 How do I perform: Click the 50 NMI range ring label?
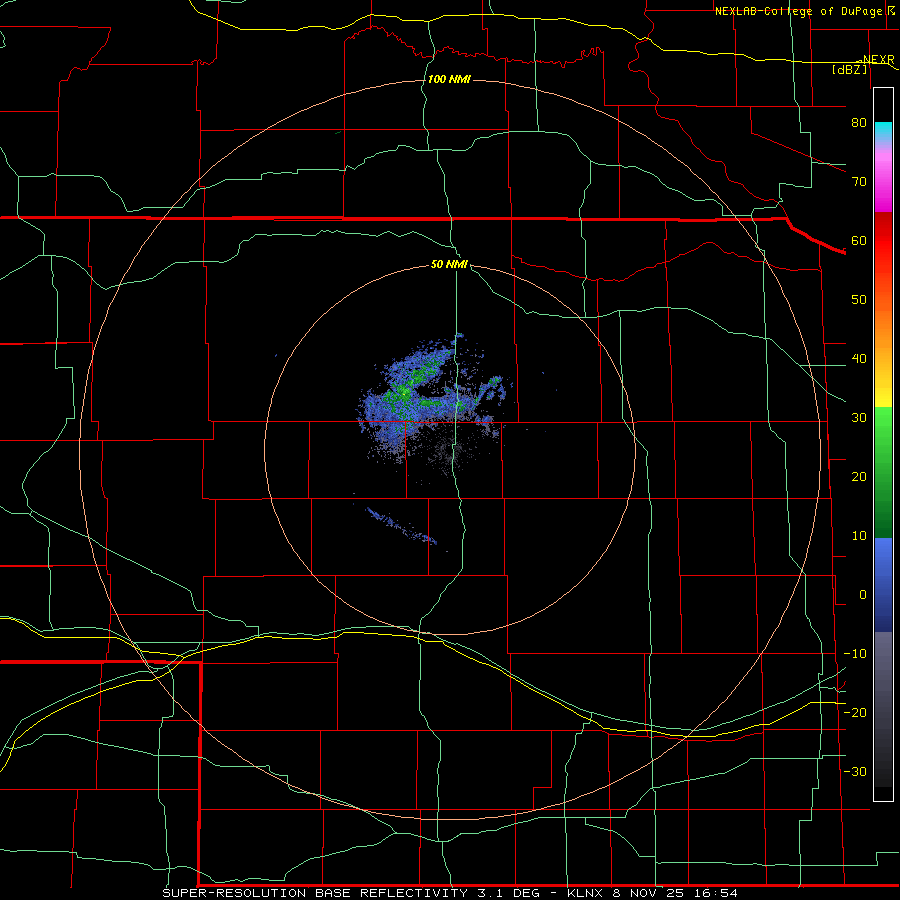coord(449,265)
